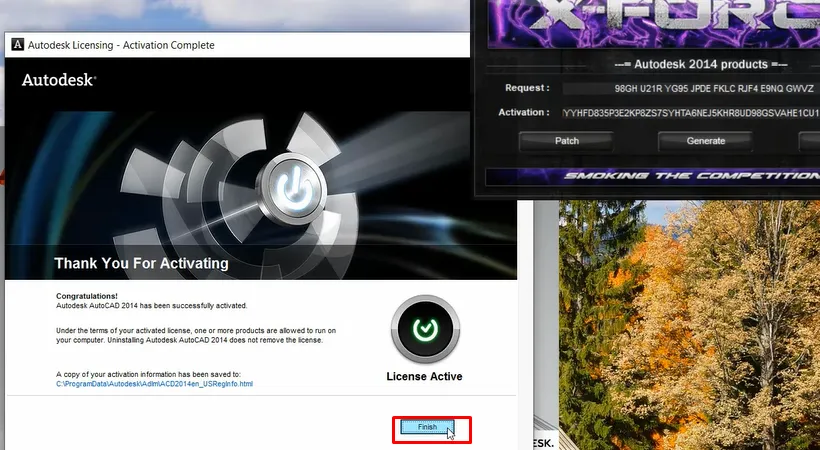The height and width of the screenshot is (450, 820).
Task: Click the 'Autodesk 2014 products' heading
Action: pos(698,65)
